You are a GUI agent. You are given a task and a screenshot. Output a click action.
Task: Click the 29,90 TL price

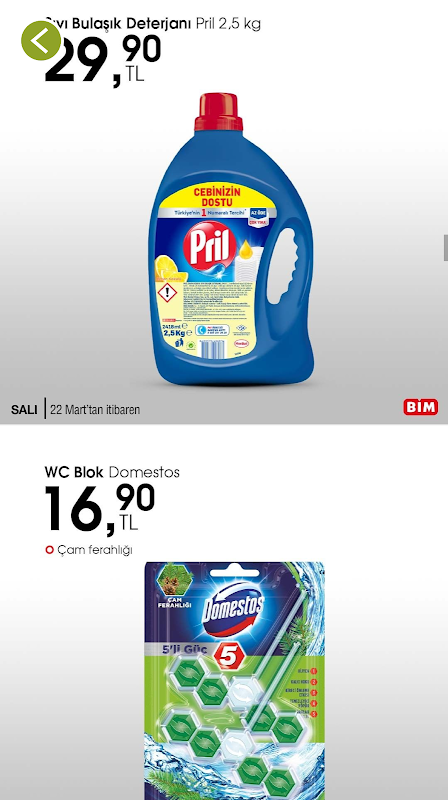[103, 59]
